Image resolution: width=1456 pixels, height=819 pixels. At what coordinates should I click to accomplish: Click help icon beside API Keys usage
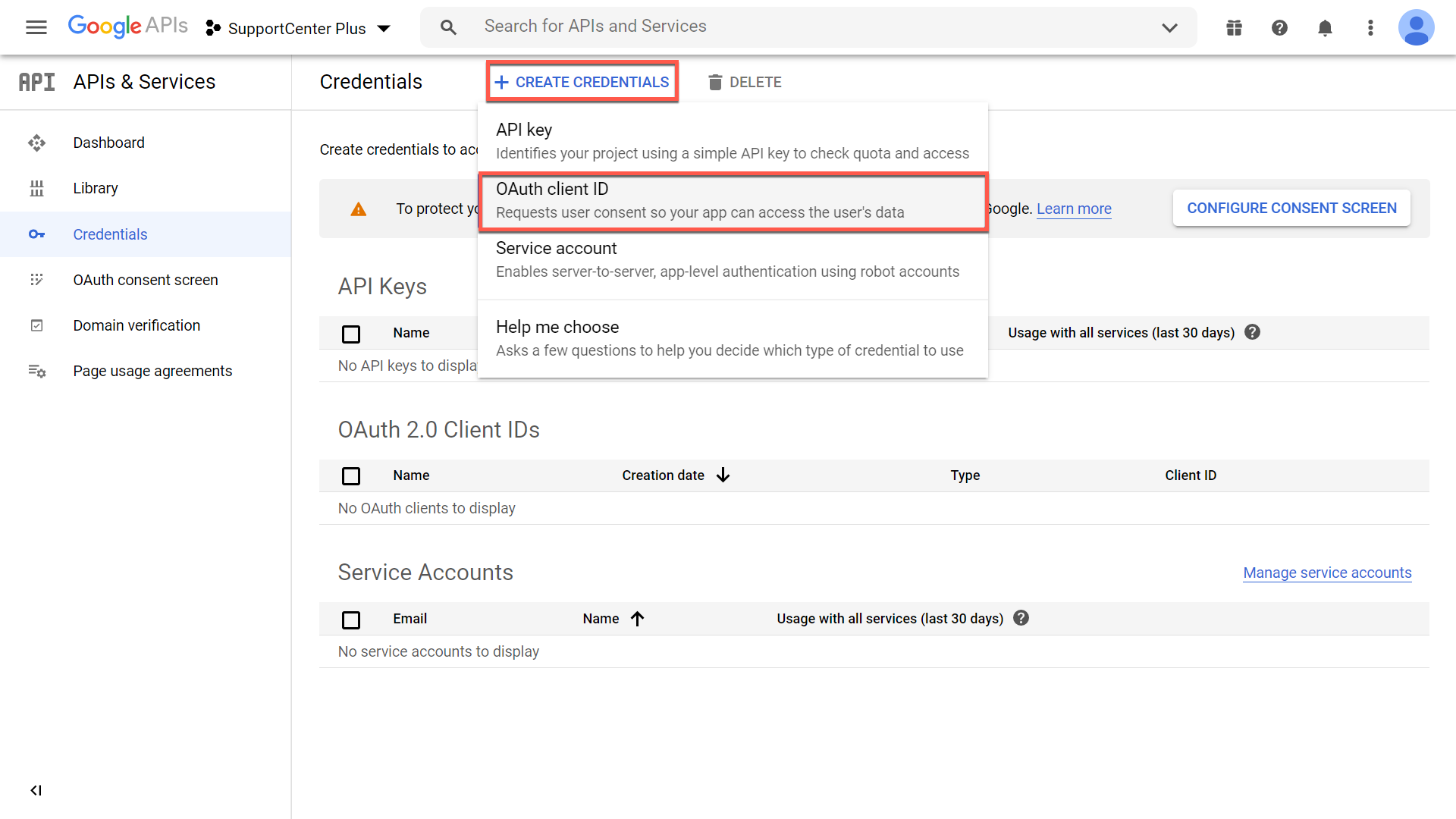1253,332
